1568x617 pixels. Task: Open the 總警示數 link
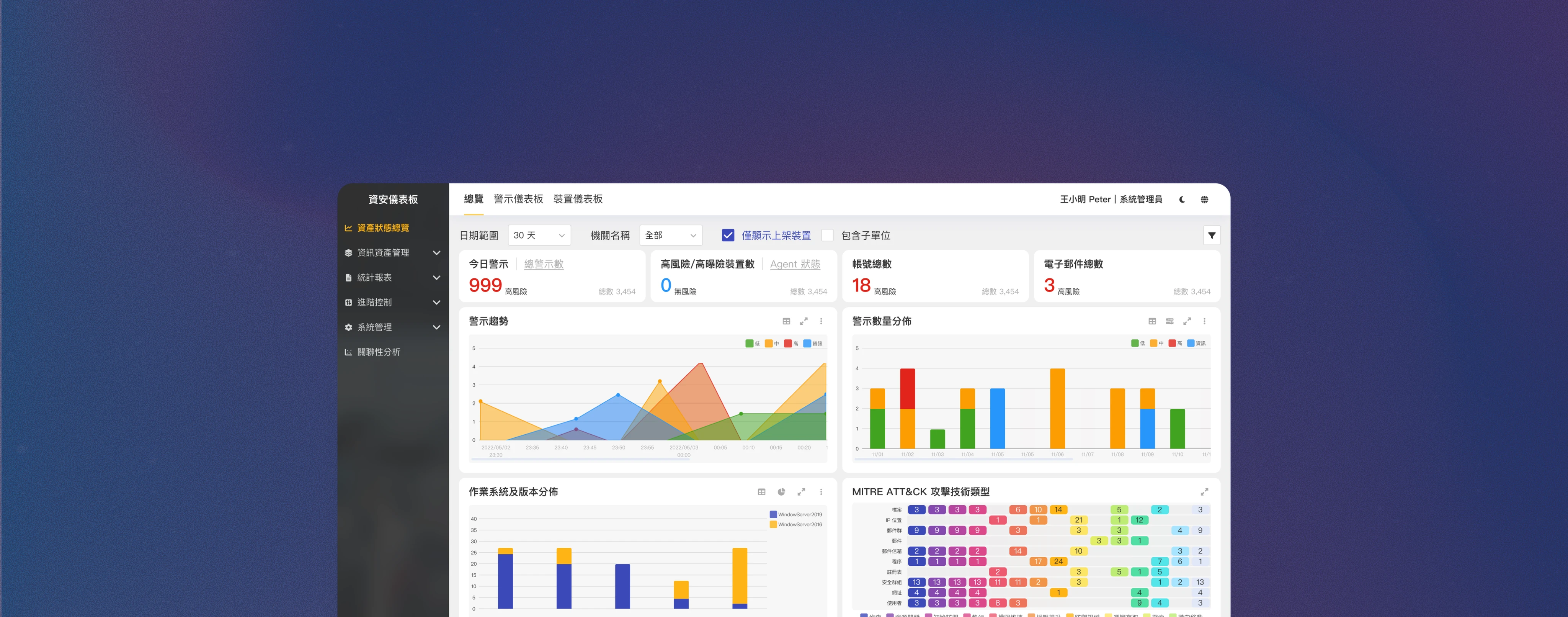click(x=543, y=264)
